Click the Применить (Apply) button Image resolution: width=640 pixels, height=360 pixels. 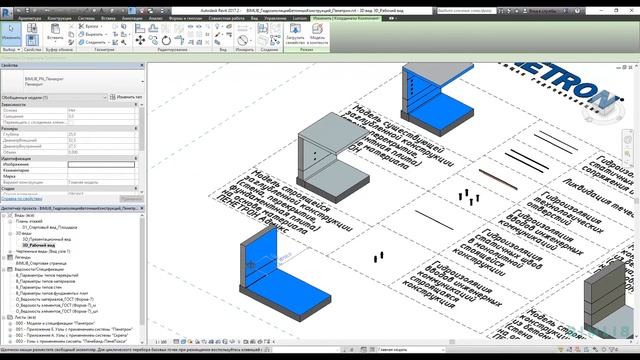tap(131, 199)
